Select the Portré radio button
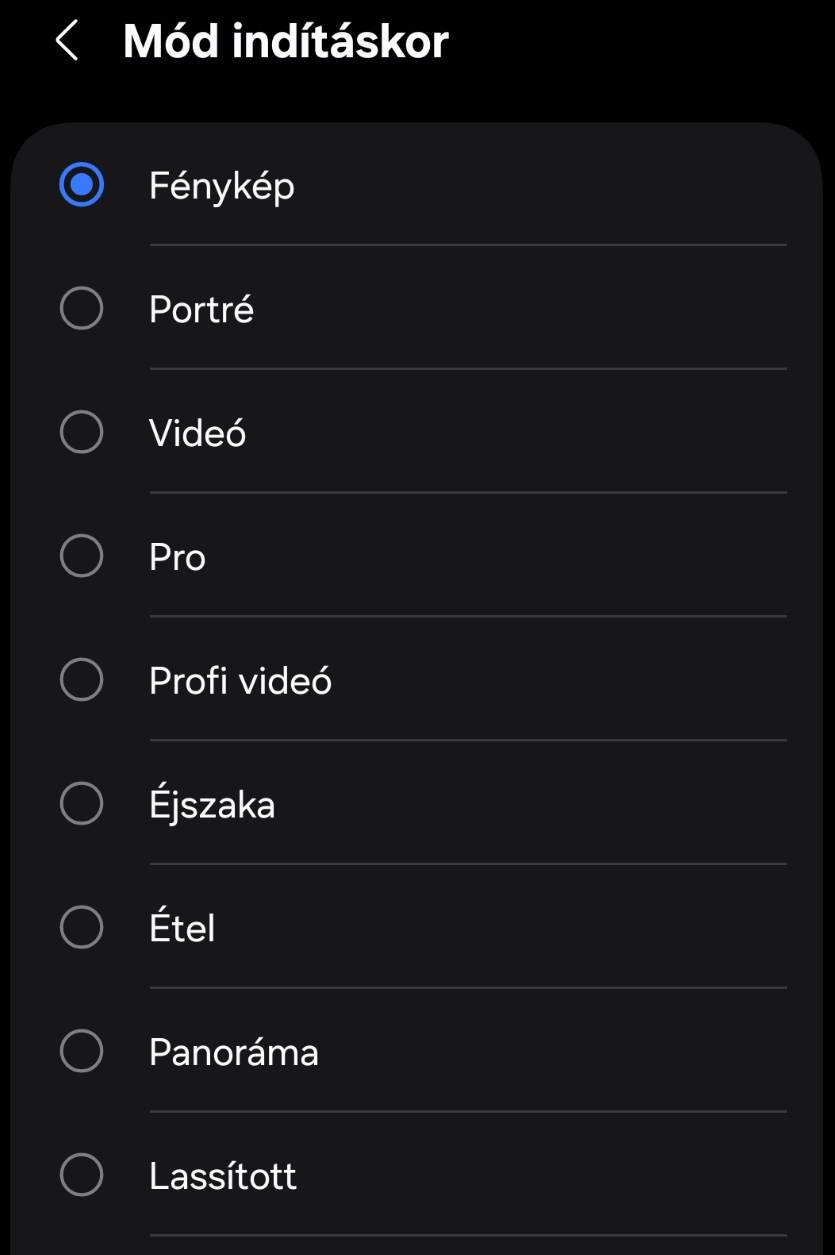 click(81, 309)
